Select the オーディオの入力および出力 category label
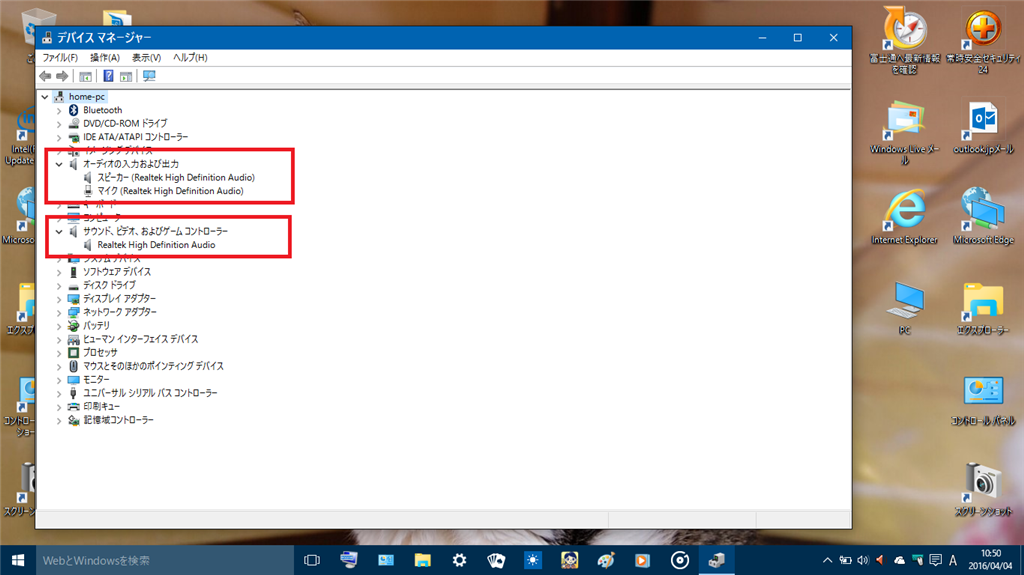 point(131,164)
